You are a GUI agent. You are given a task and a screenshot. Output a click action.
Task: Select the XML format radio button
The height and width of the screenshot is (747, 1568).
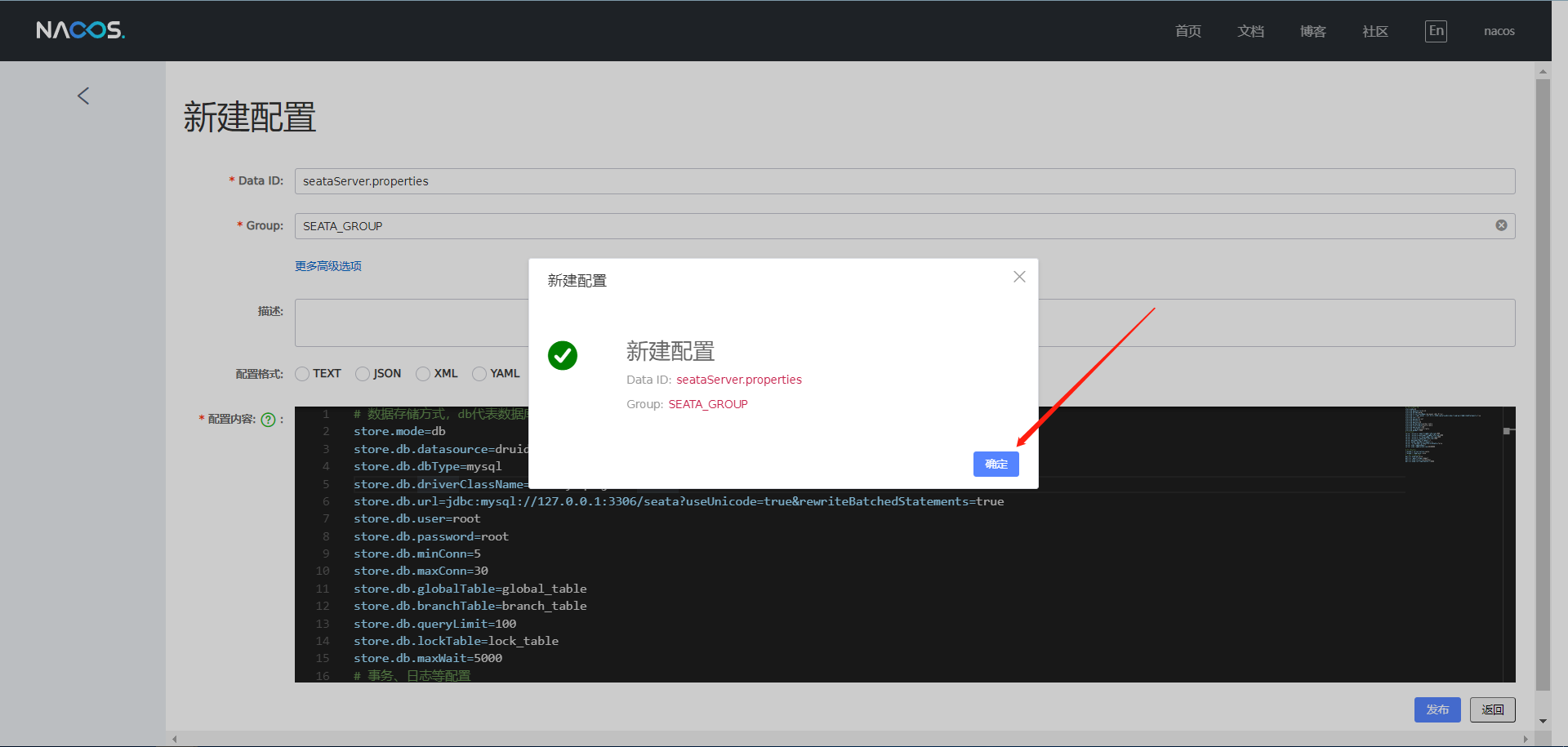[423, 374]
